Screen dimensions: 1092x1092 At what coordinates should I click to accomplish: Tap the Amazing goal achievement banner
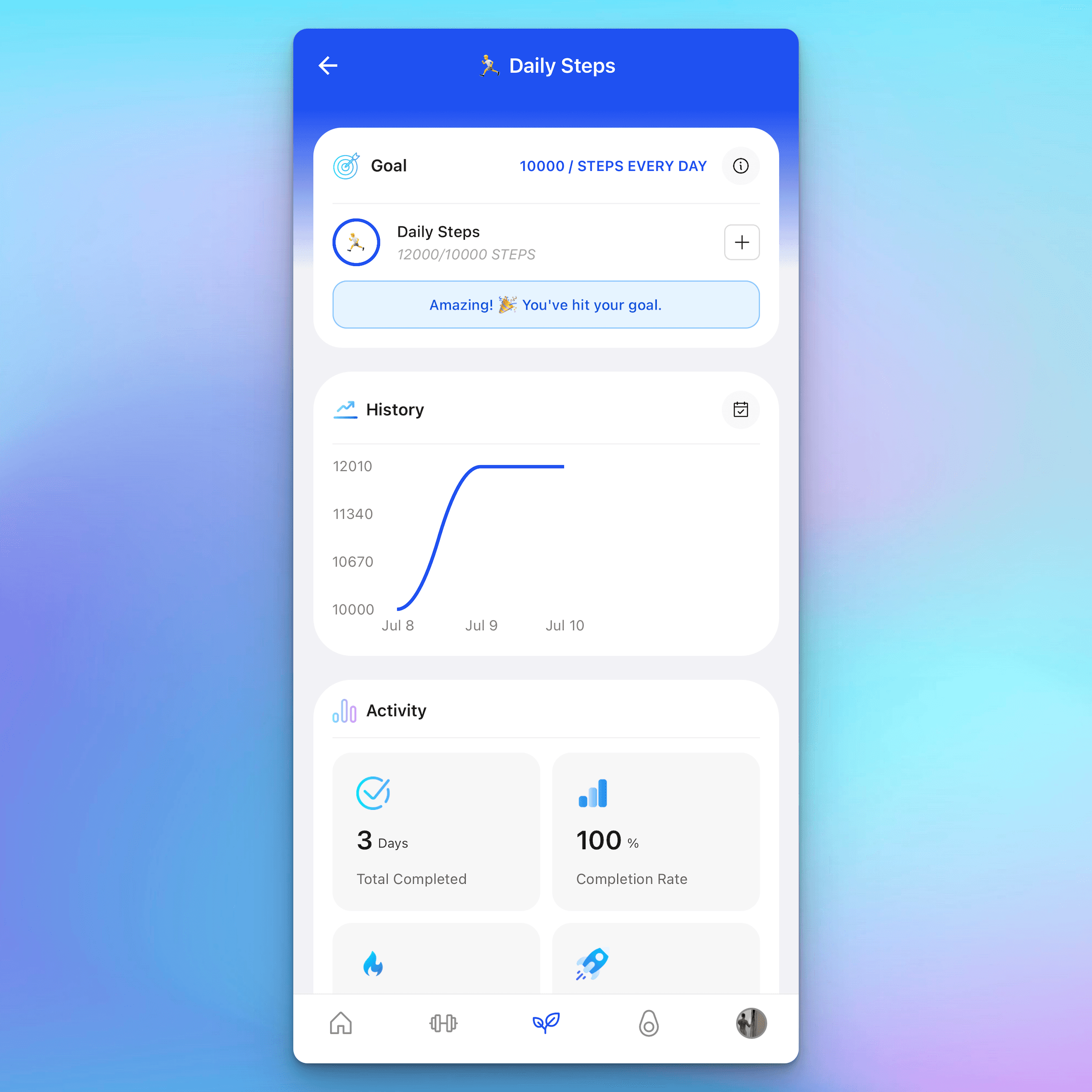[545, 305]
